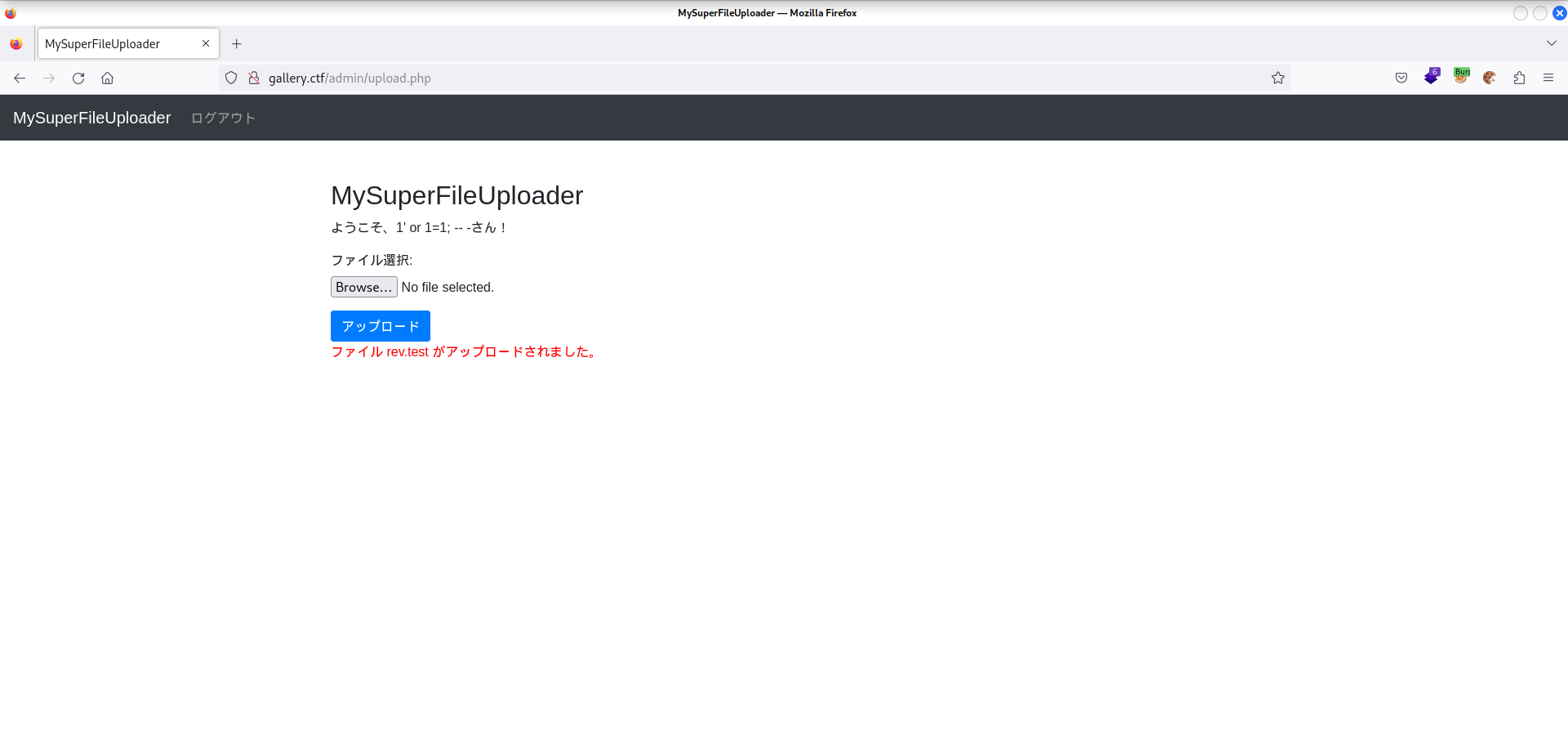Open the Firefox application menu
Viewport: 1568px width, 751px height.
tap(1548, 78)
